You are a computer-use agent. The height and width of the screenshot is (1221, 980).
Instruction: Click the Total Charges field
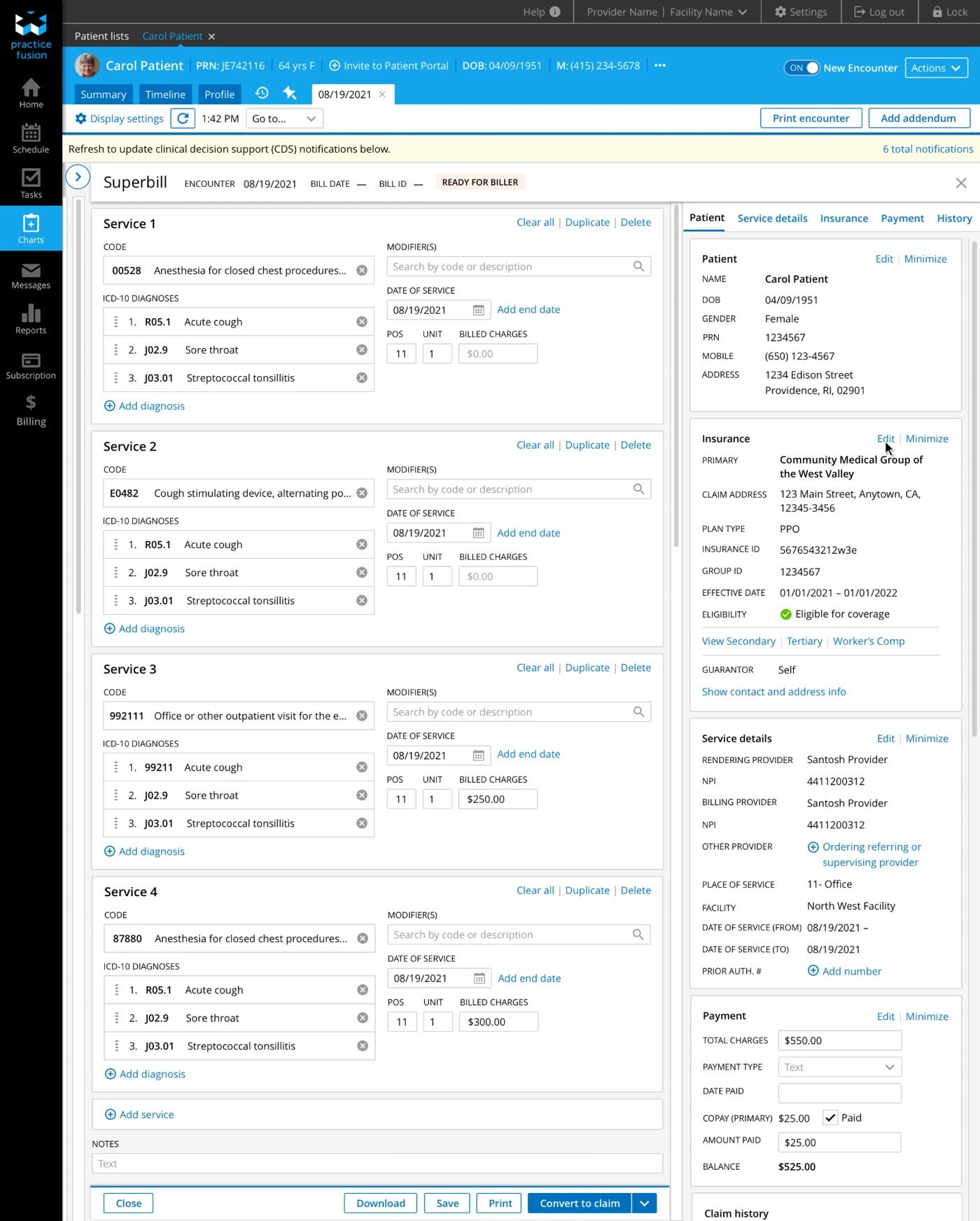coord(840,1040)
